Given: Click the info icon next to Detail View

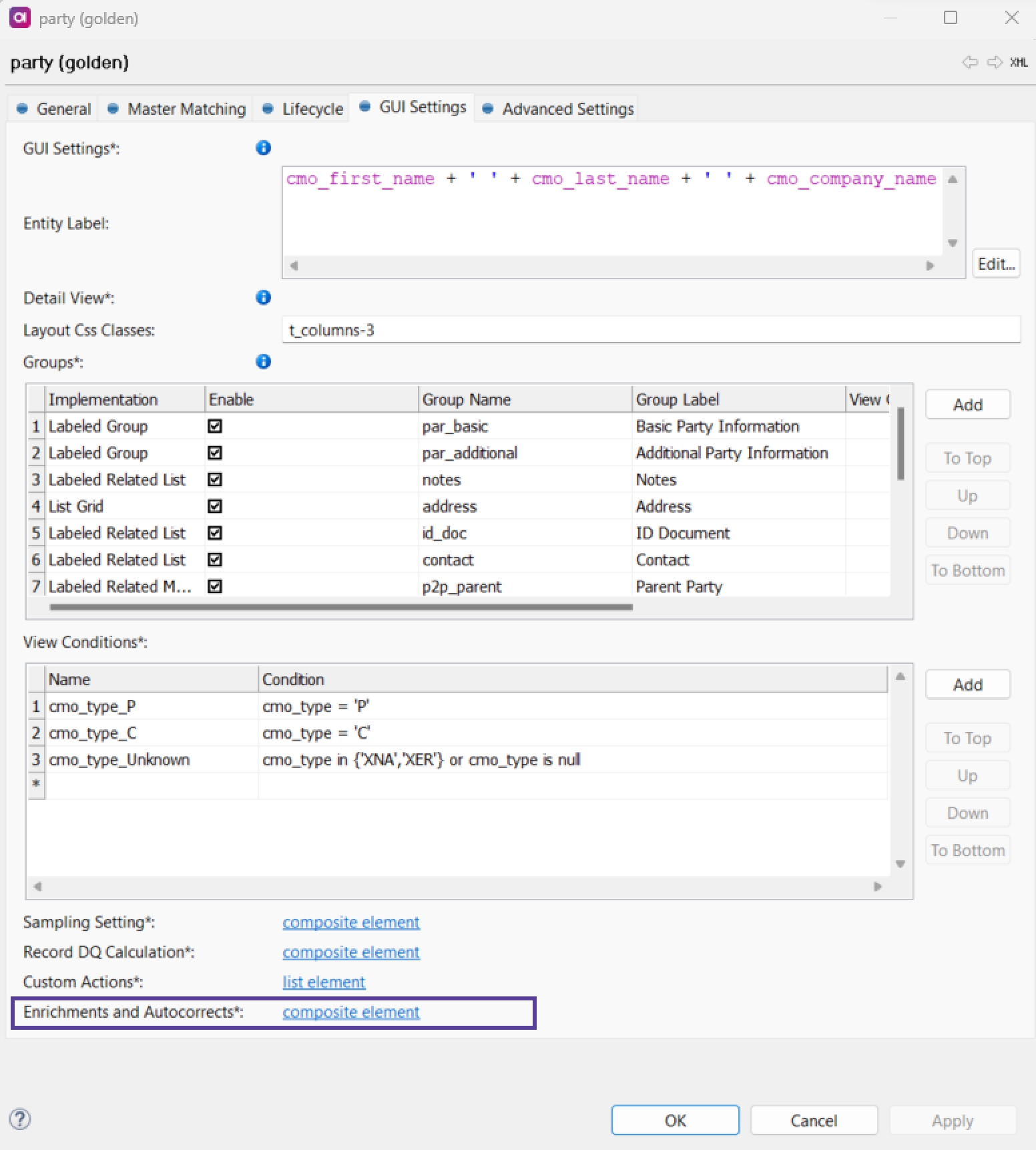Looking at the screenshot, I should pyautogui.click(x=264, y=298).
